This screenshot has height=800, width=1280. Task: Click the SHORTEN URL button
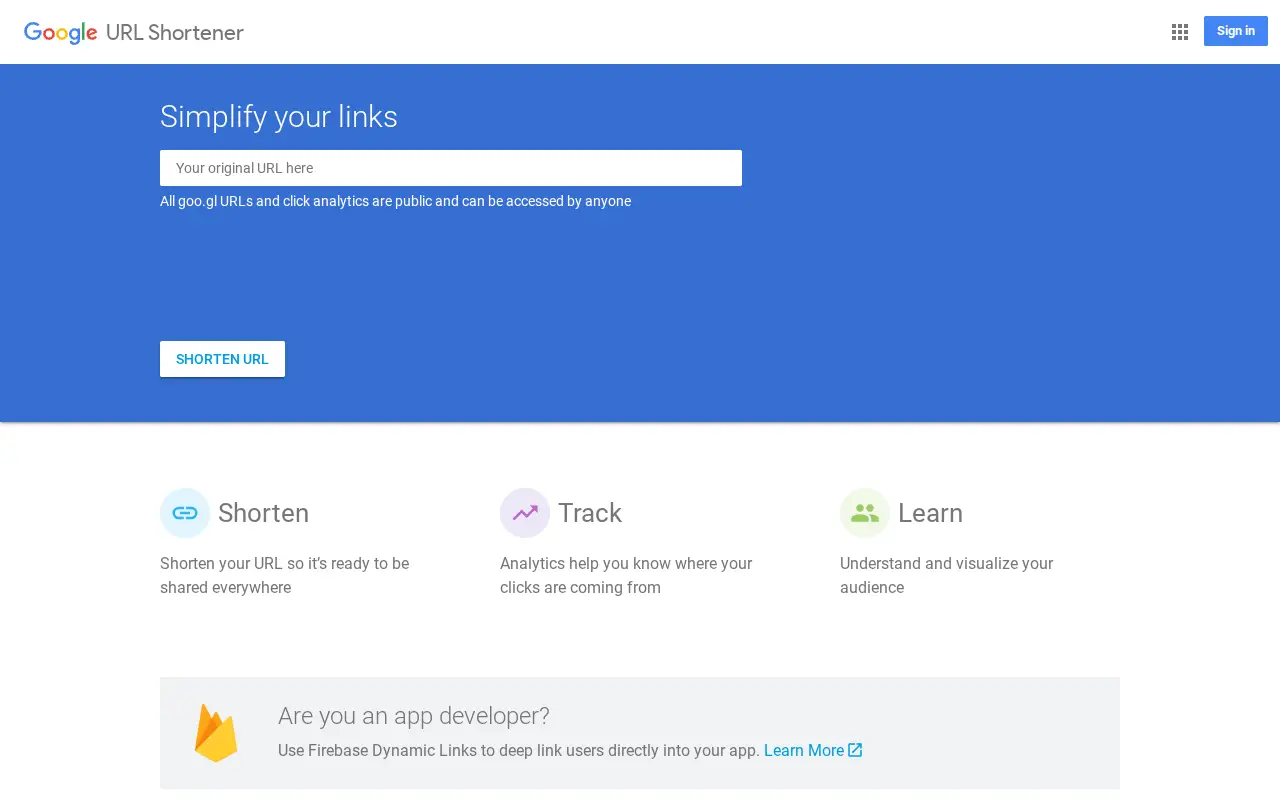(x=222, y=359)
